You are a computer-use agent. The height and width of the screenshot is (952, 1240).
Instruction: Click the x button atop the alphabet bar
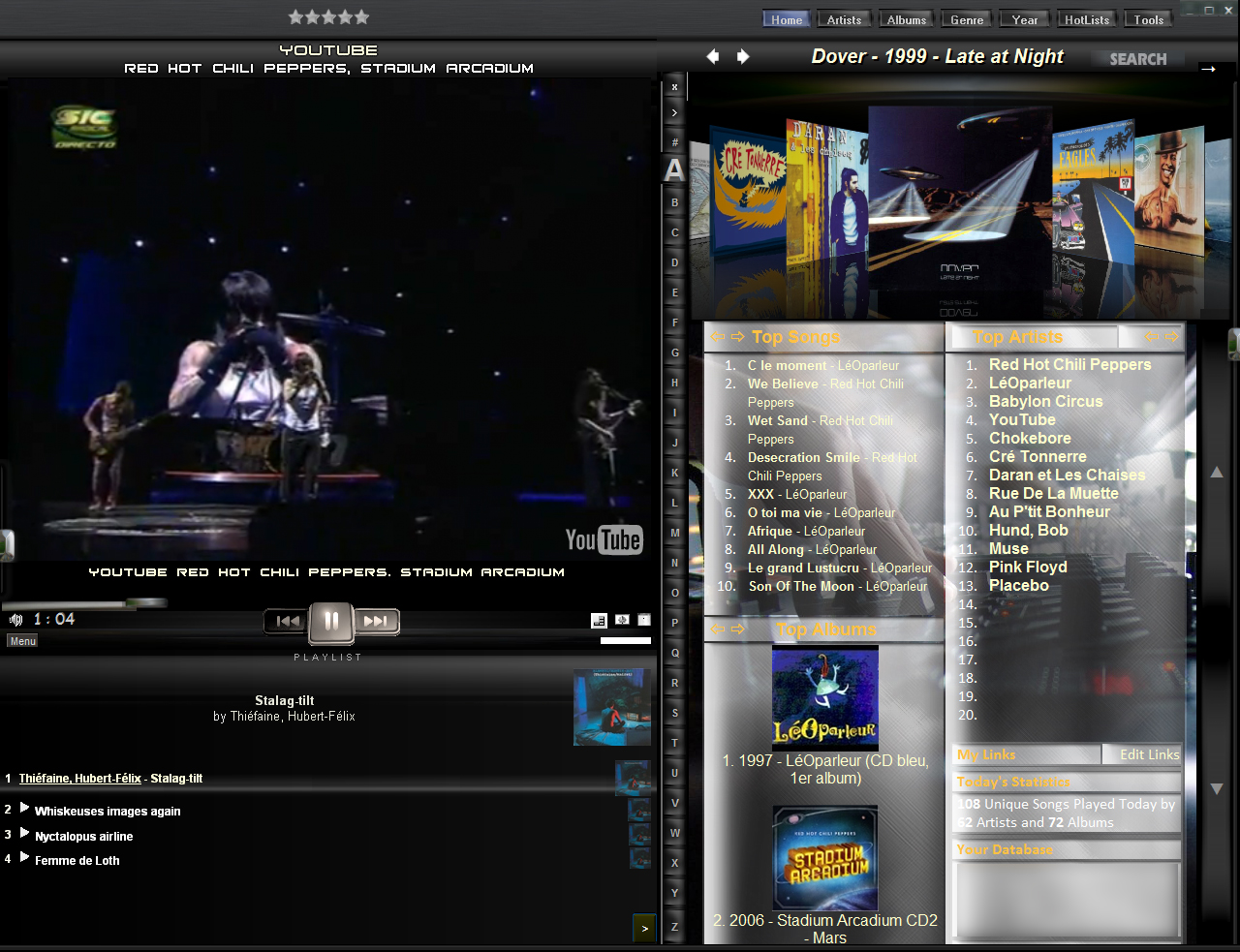[674, 87]
